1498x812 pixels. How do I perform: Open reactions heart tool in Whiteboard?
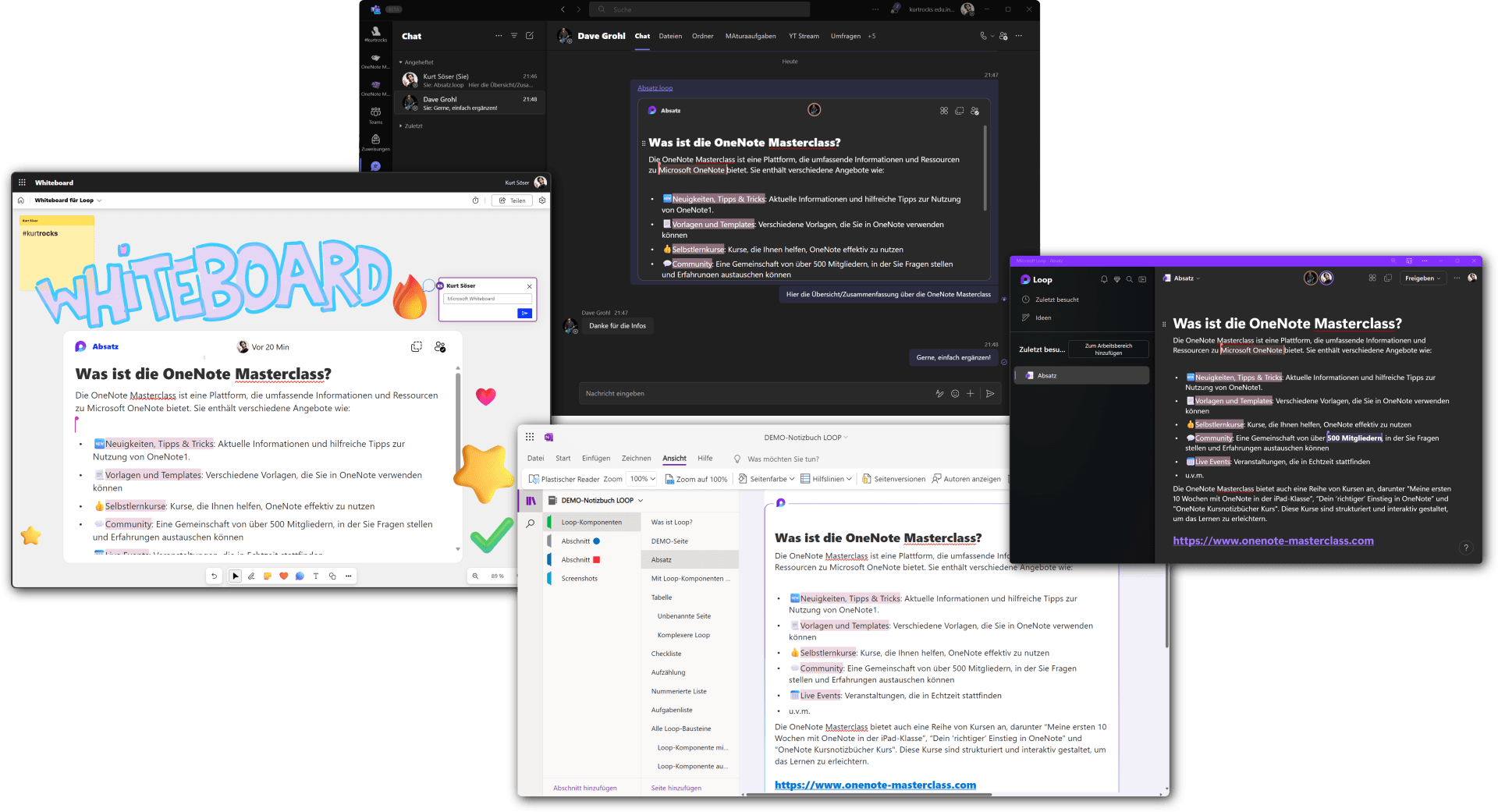point(284,576)
